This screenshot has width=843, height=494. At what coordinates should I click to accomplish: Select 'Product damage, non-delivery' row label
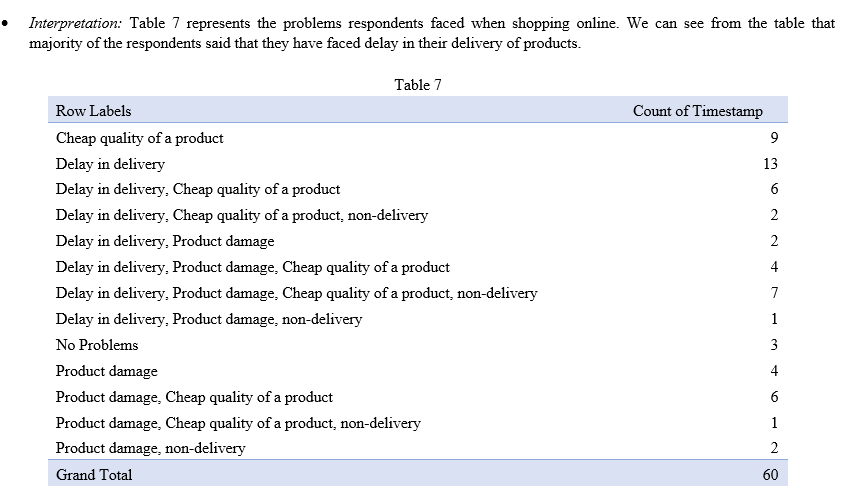coord(151,448)
